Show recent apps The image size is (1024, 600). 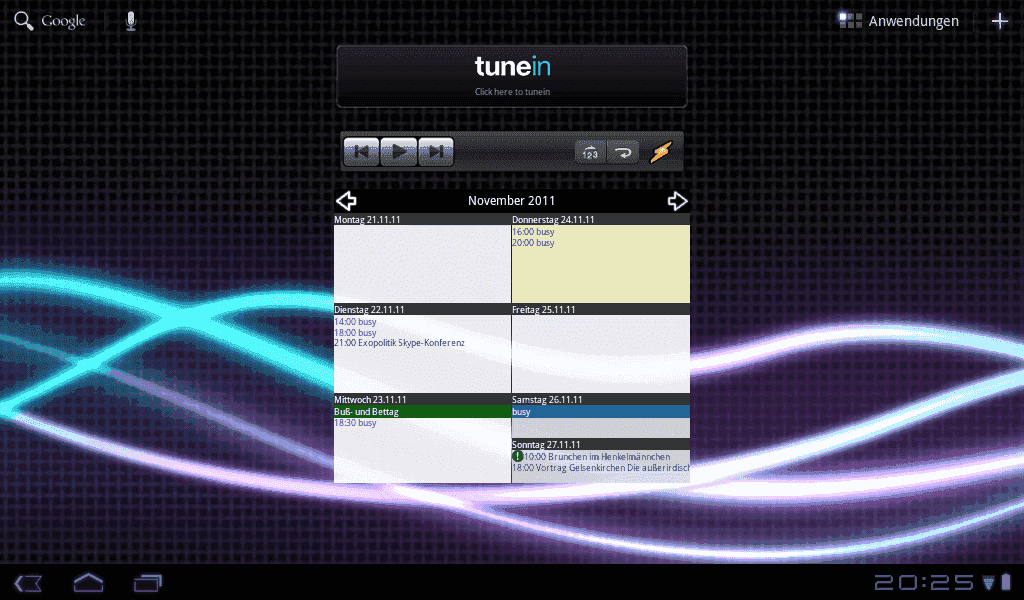tap(148, 583)
